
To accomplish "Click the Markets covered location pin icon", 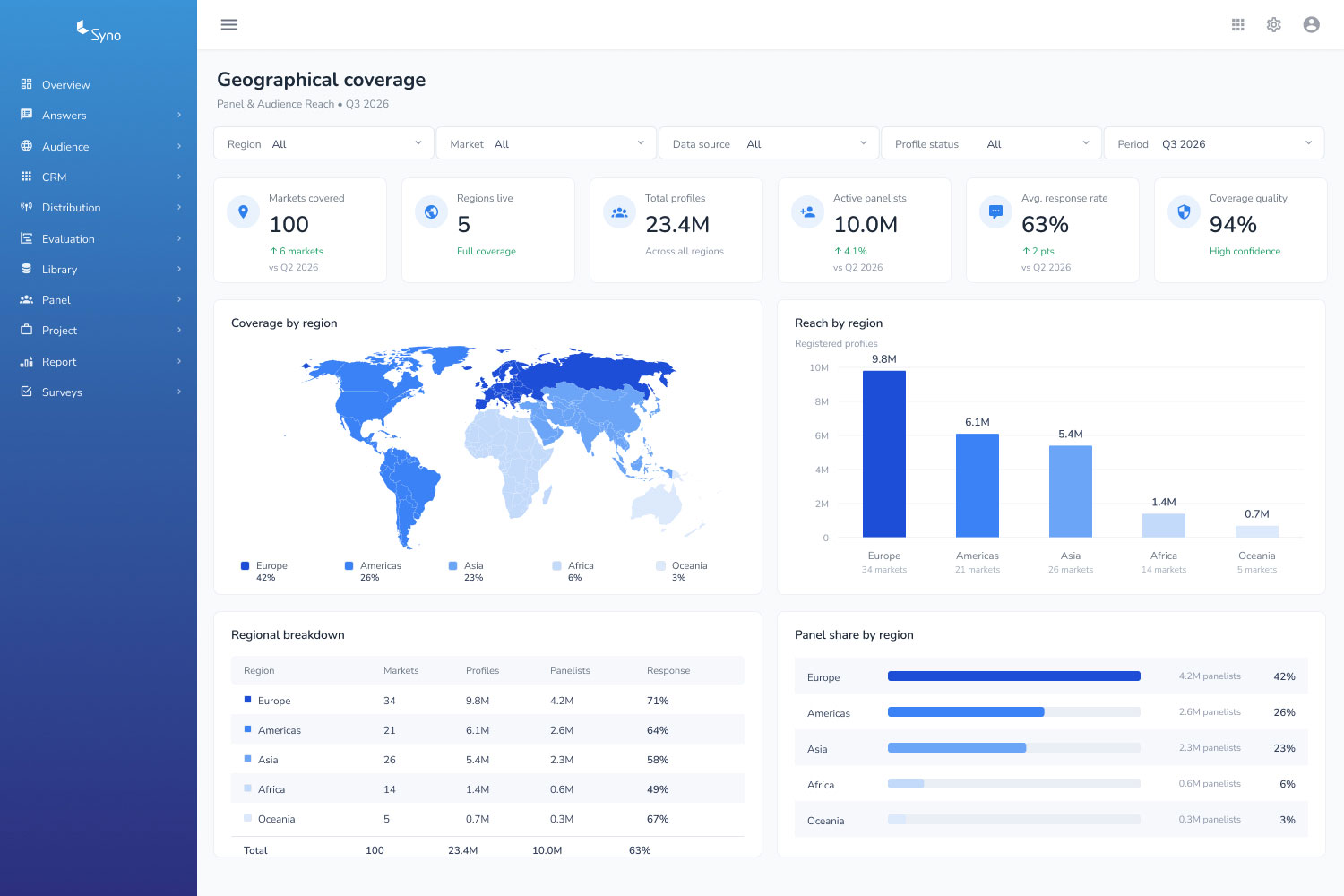I will (x=243, y=211).
